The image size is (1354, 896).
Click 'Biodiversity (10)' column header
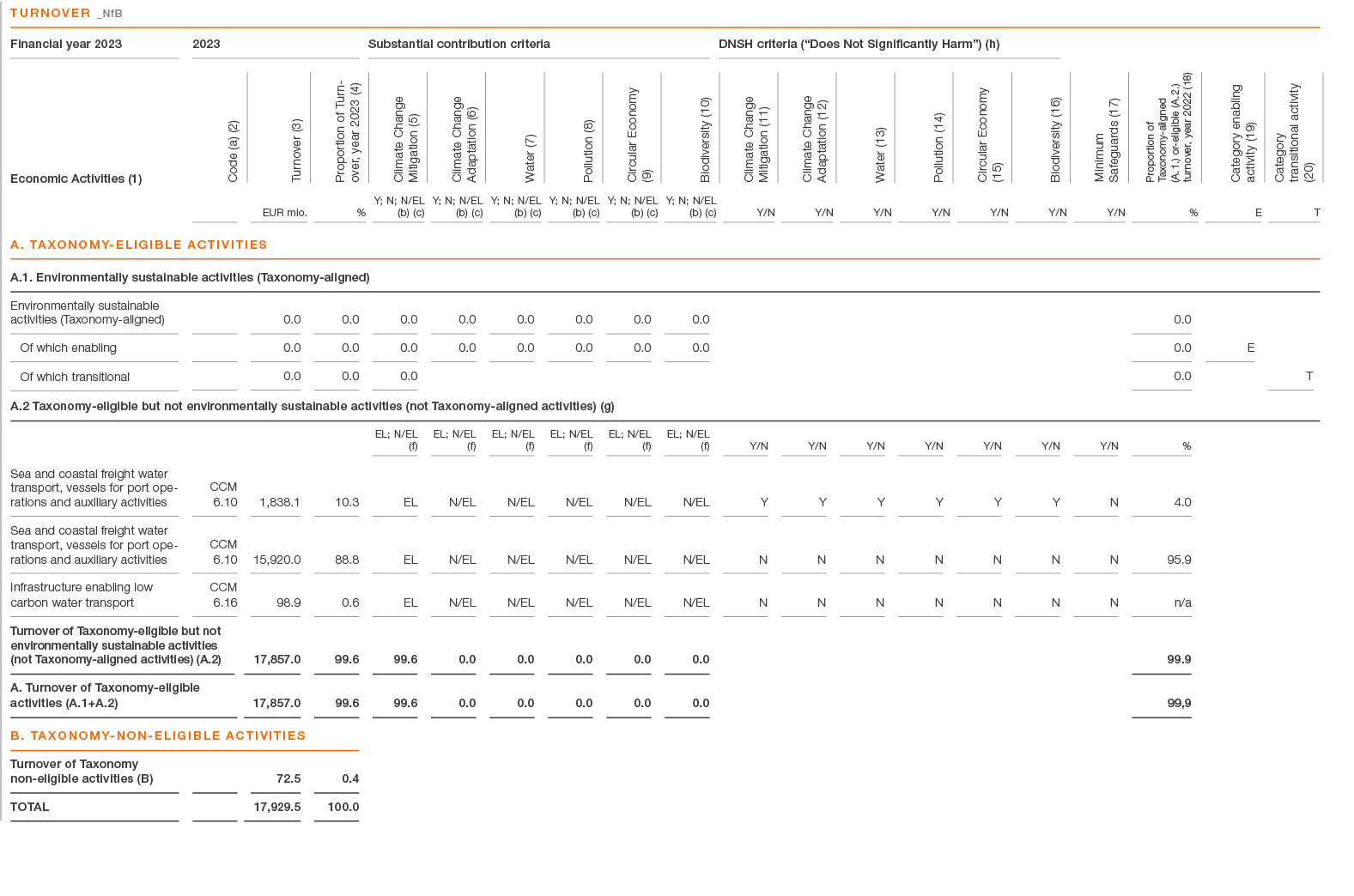coord(705,140)
